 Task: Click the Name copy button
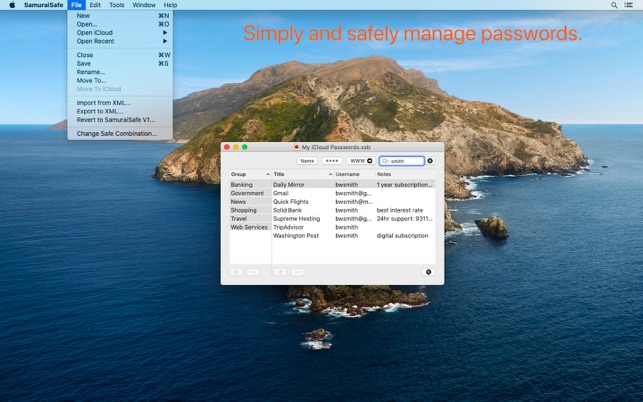[x=307, y=161]
